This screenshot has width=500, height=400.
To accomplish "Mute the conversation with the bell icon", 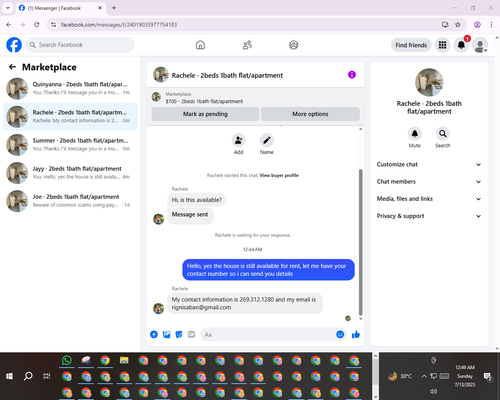I will pyautogui.click(x=415, y=134).
